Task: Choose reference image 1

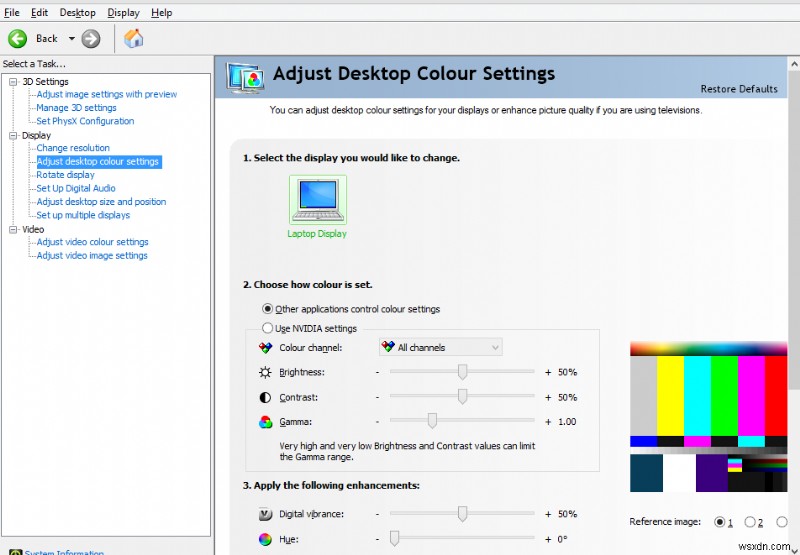Action: click(x=719, y=522)
